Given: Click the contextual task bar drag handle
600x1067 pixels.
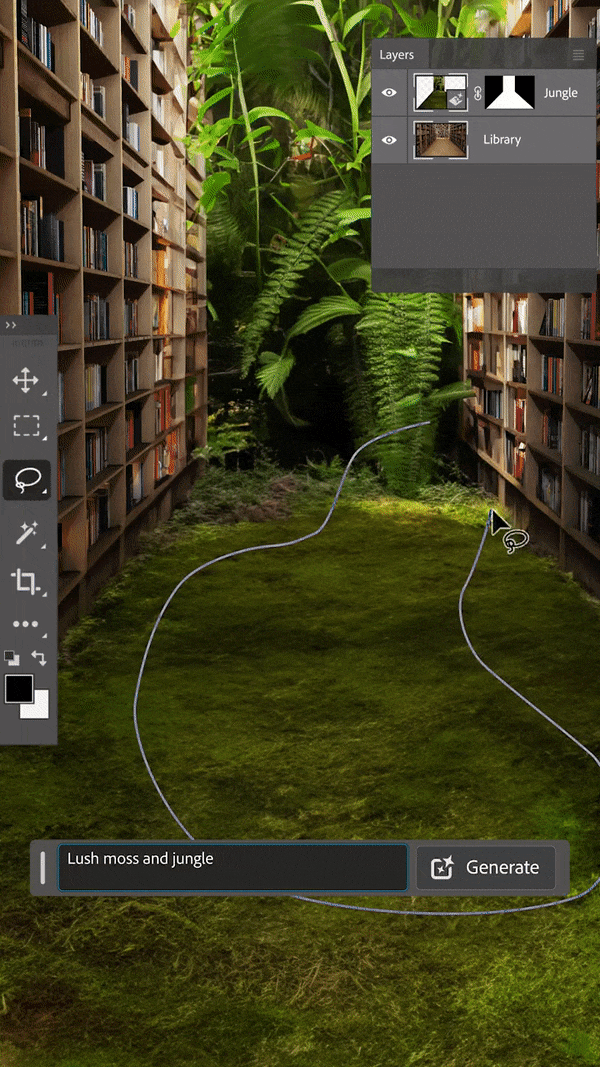Looking at the screenshot, I should (43, 868).
